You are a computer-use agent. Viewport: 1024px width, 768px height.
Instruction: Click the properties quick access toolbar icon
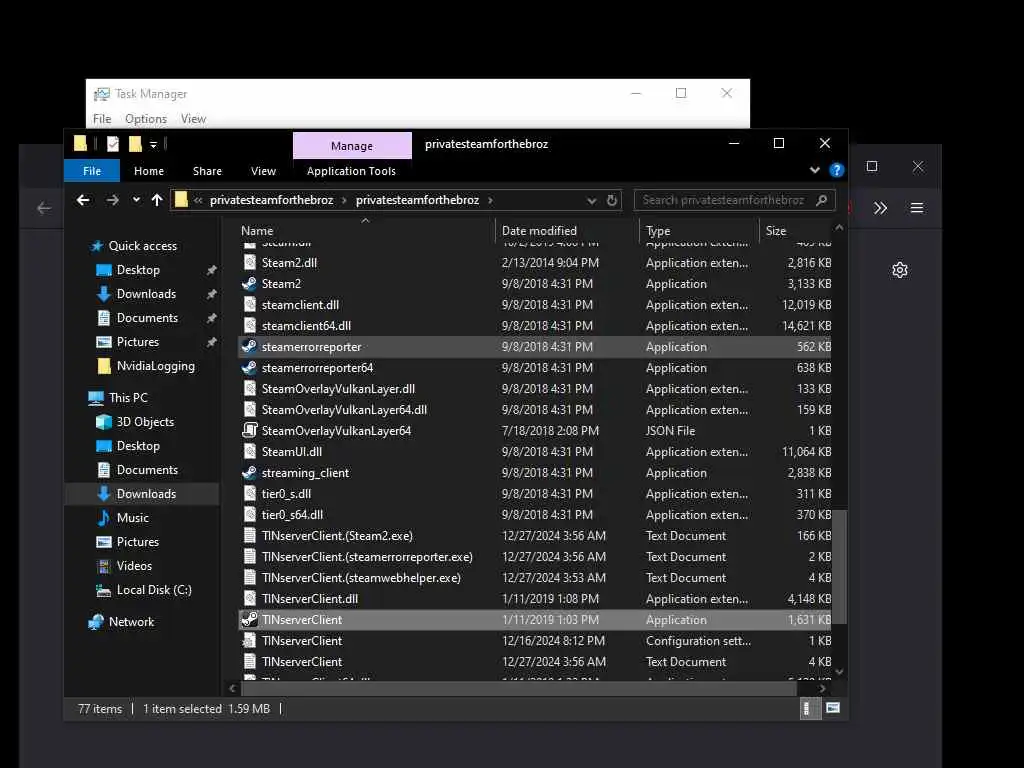coord(113,144)
